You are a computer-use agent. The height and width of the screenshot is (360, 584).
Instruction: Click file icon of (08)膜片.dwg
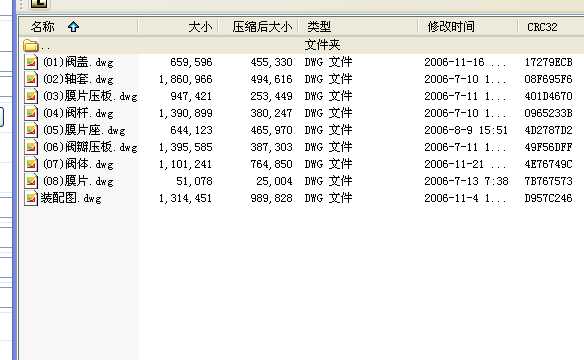(31, 181)
